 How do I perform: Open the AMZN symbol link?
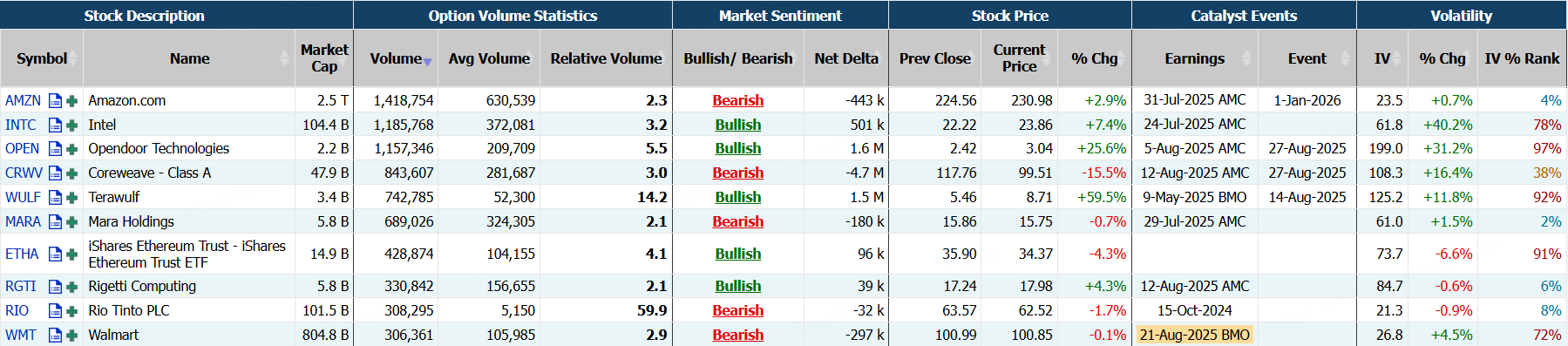[x=23, y=100]
